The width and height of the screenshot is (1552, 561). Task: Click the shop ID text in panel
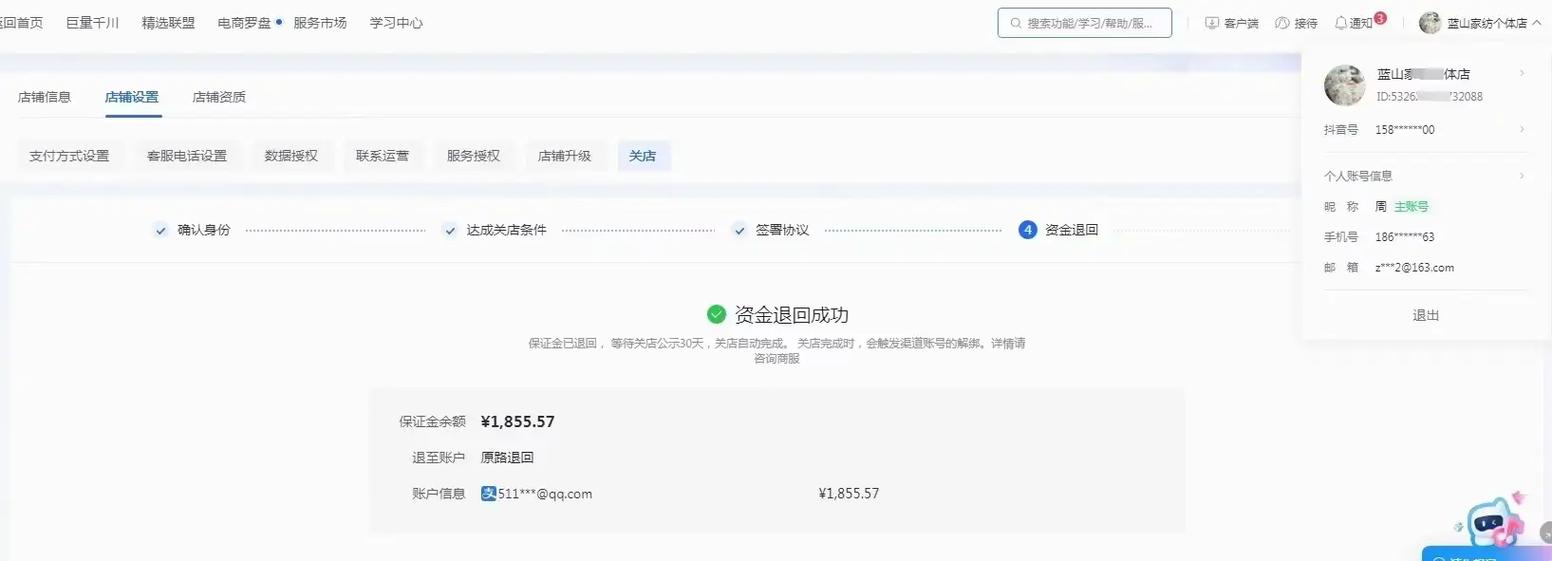[x=1430, y=97]
